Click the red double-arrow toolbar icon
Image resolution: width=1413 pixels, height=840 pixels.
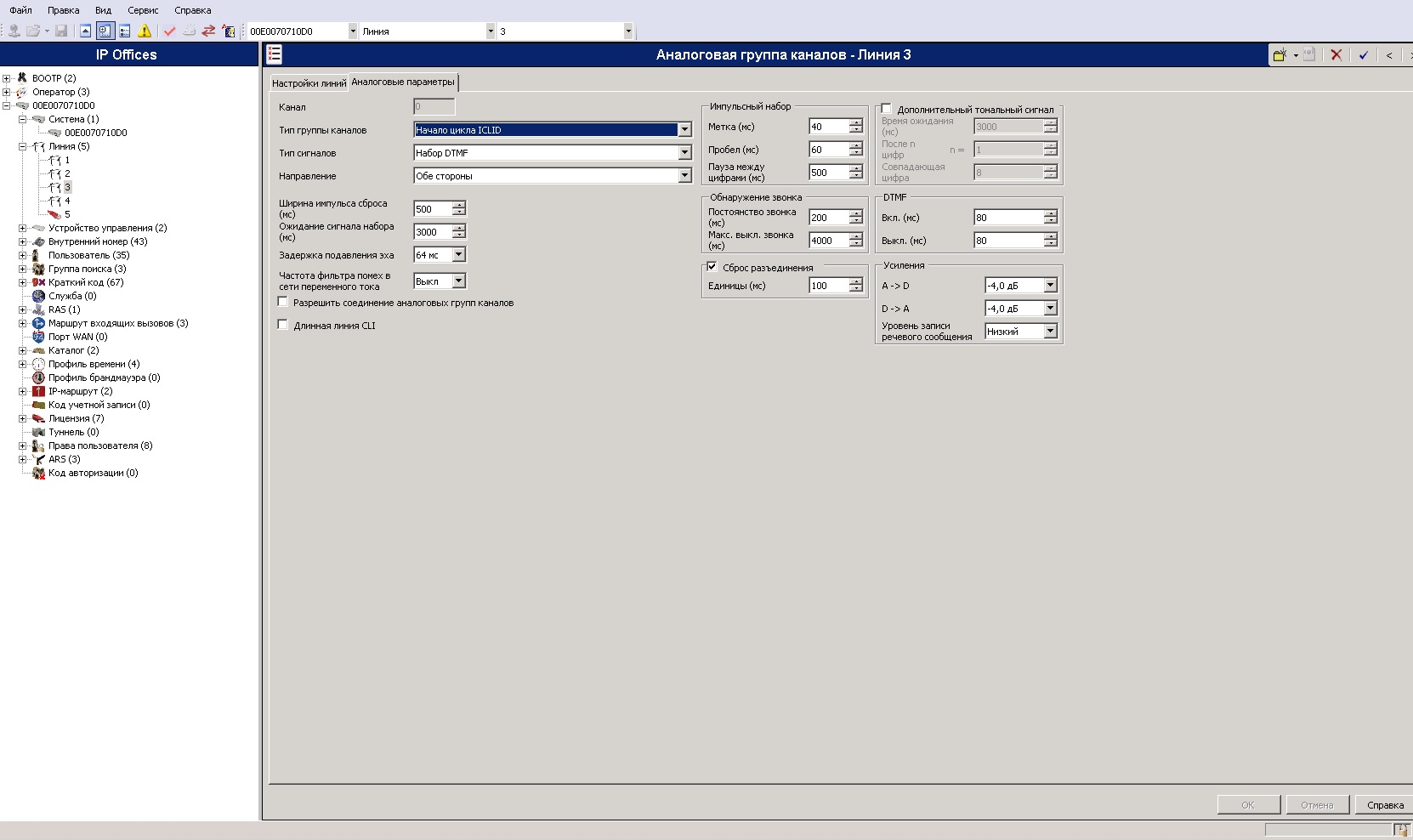pos(208,31)
